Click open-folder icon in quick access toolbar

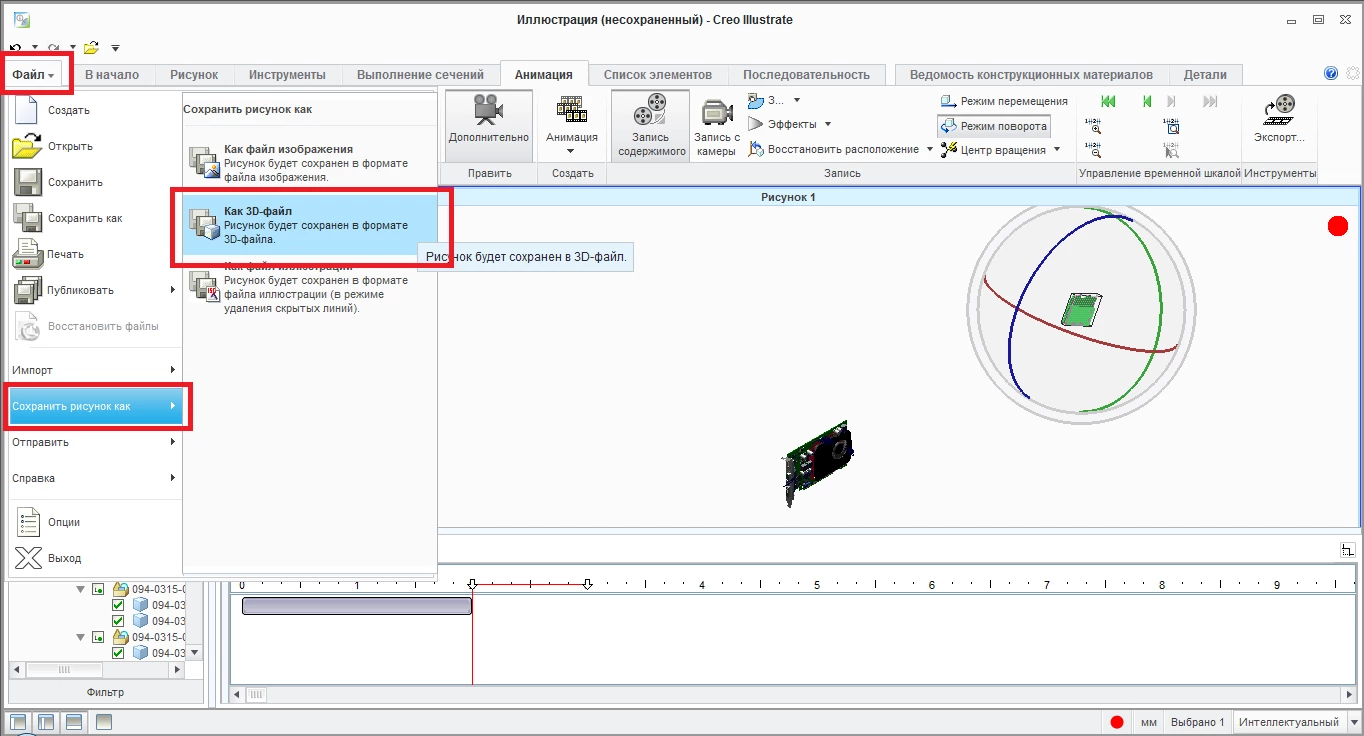coord(91,47)
